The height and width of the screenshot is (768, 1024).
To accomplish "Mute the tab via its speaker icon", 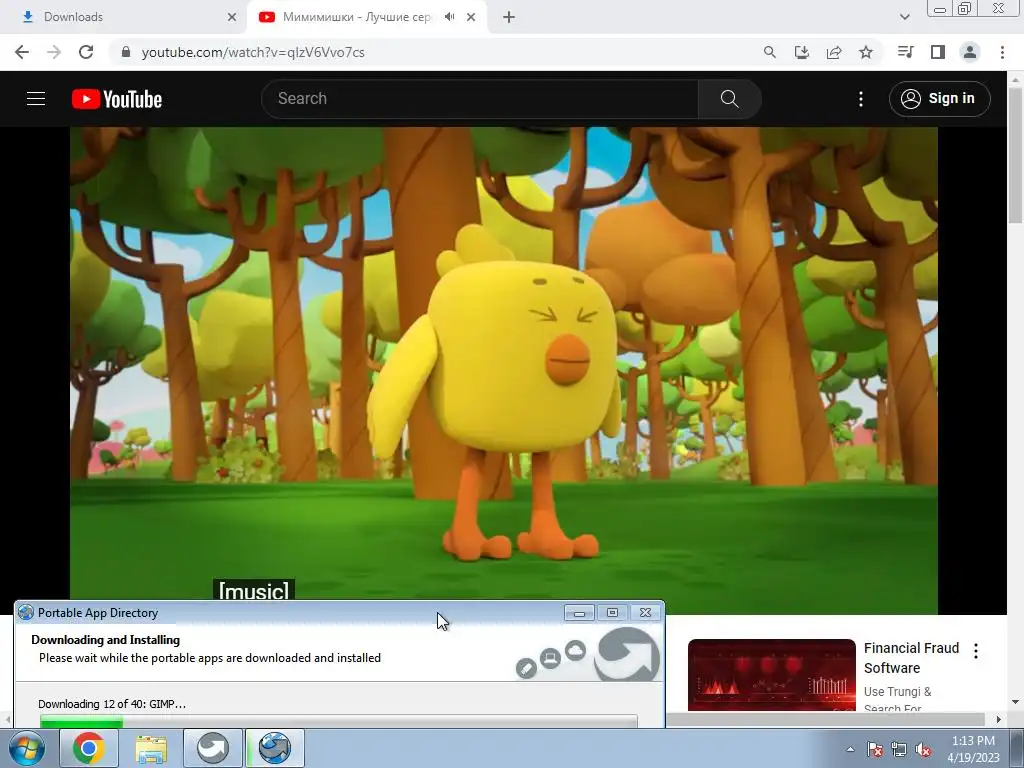I will 449,17.
